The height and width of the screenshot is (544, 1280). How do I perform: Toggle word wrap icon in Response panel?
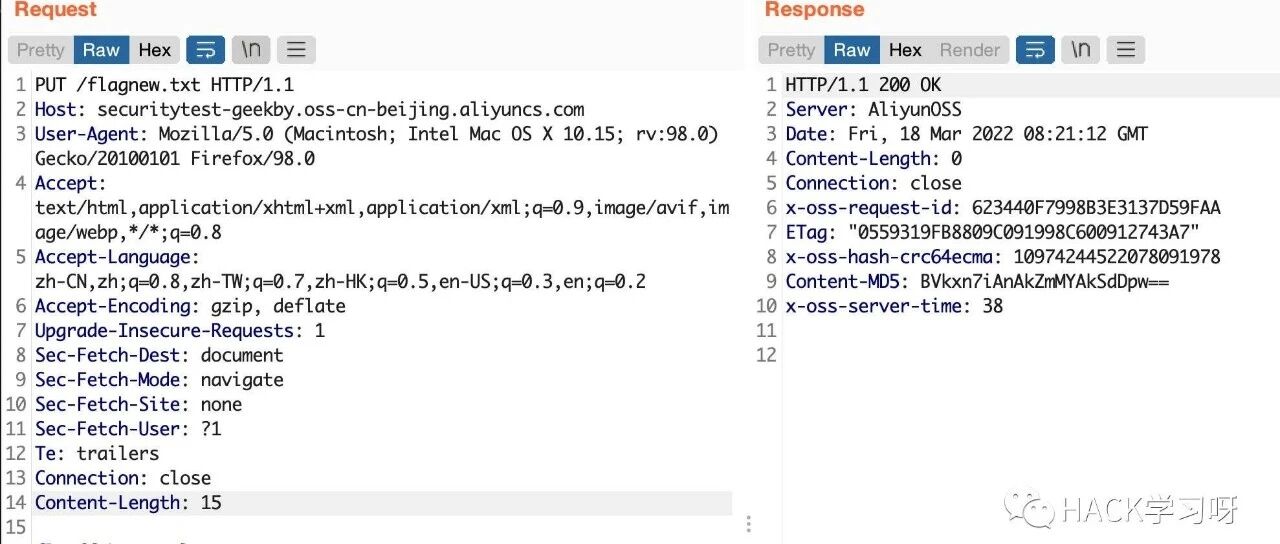[1036, 49]
